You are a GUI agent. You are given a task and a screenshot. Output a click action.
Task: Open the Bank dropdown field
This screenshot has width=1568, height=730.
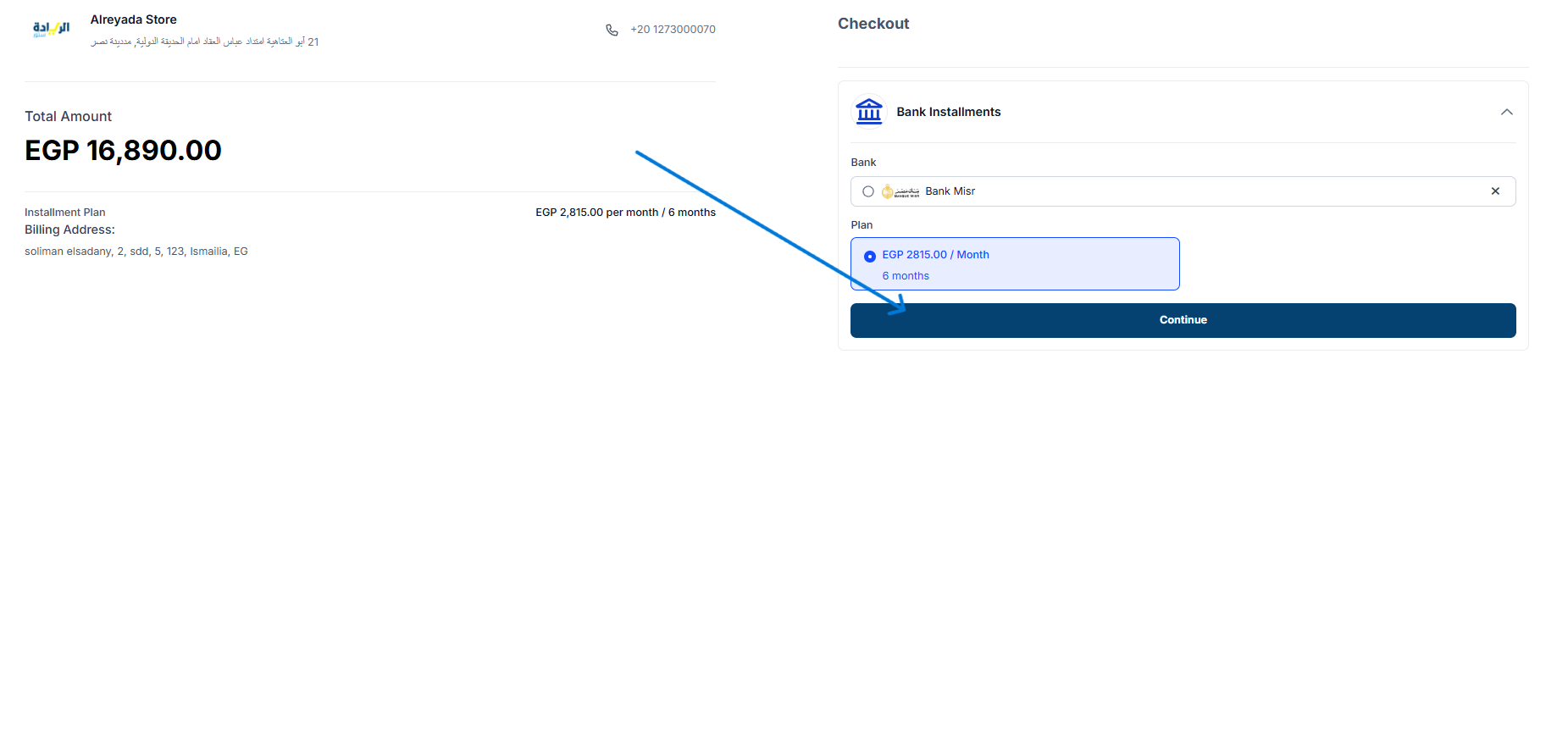pyautogui.click(x=1186, y=191)
